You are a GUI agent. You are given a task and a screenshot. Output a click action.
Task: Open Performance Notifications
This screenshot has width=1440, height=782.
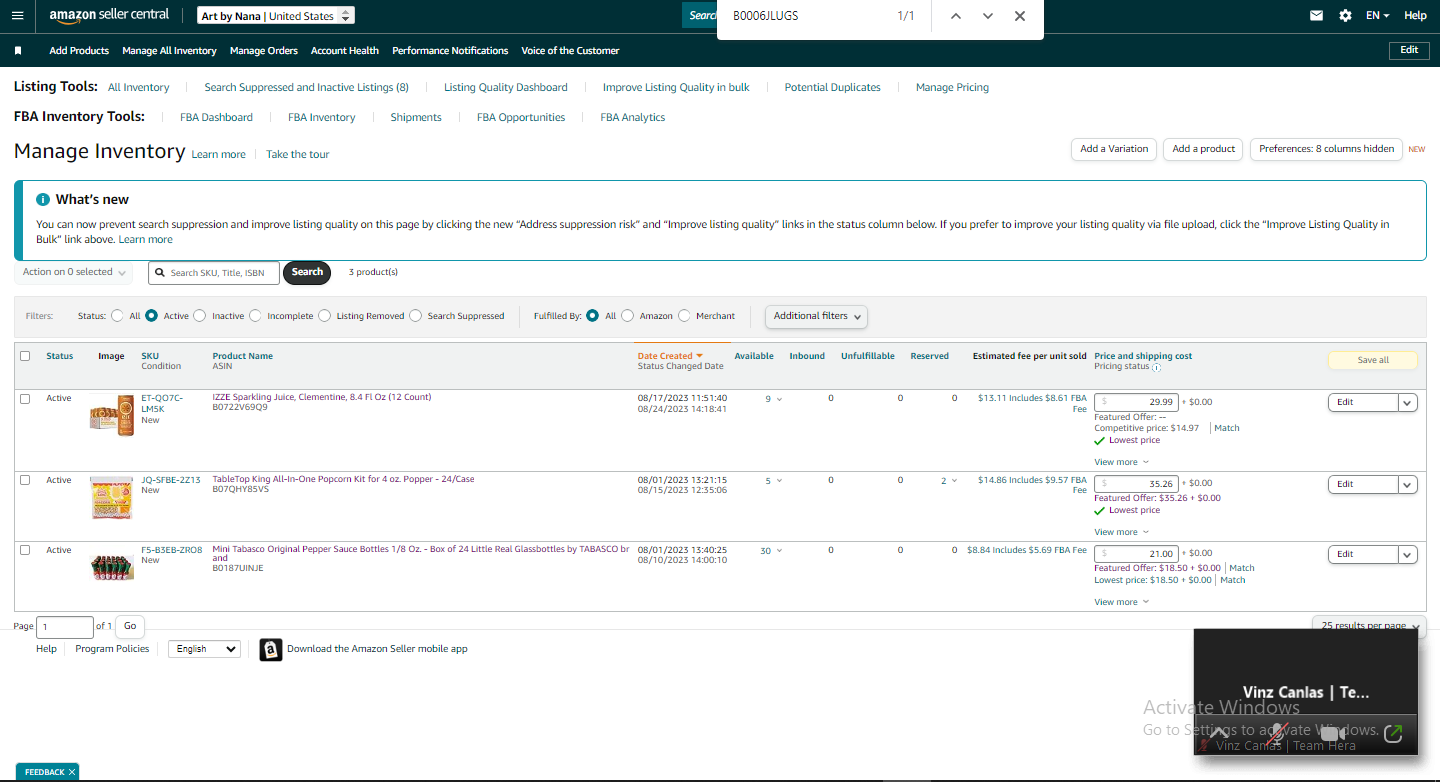point(450,51)
